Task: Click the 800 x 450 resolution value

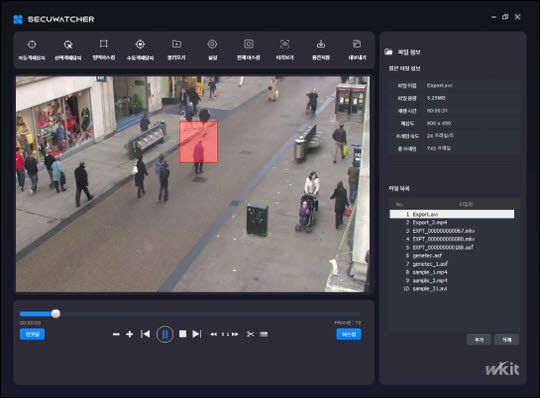Action: pos(439,123)
